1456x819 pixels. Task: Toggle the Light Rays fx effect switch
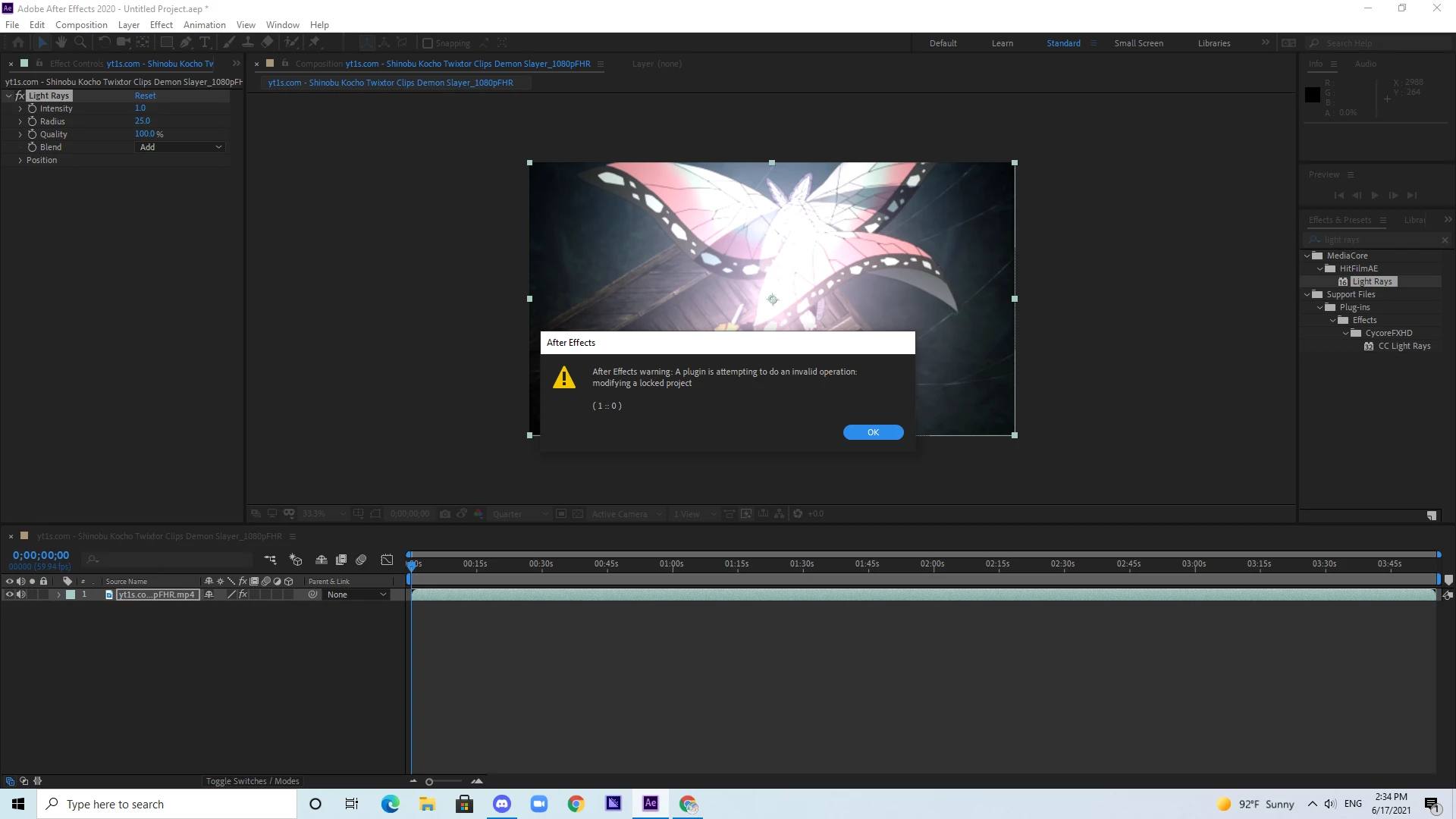tap(20, 96)
